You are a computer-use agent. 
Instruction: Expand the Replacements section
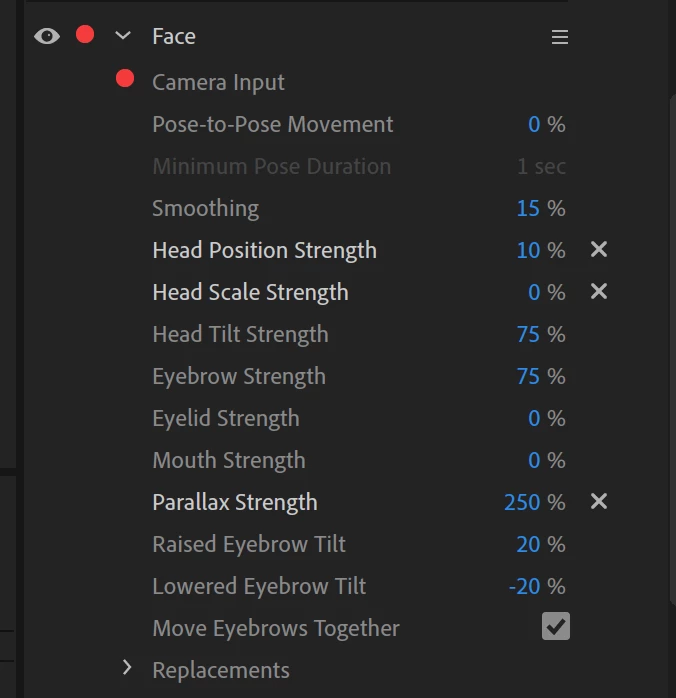tap(127, 667)
